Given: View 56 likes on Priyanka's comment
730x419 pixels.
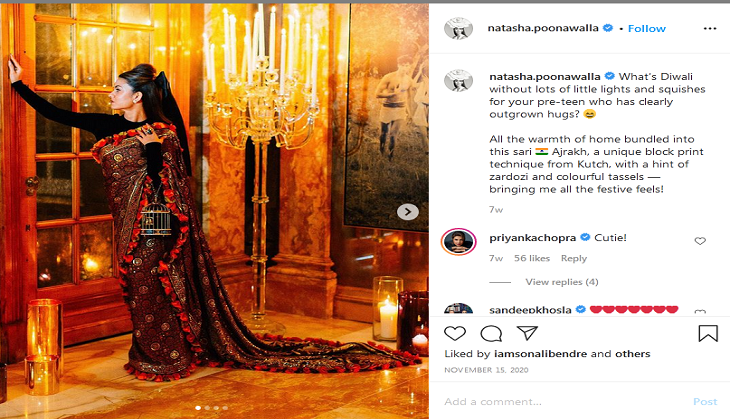Looking at the screenshot, I should coord(532,258).
